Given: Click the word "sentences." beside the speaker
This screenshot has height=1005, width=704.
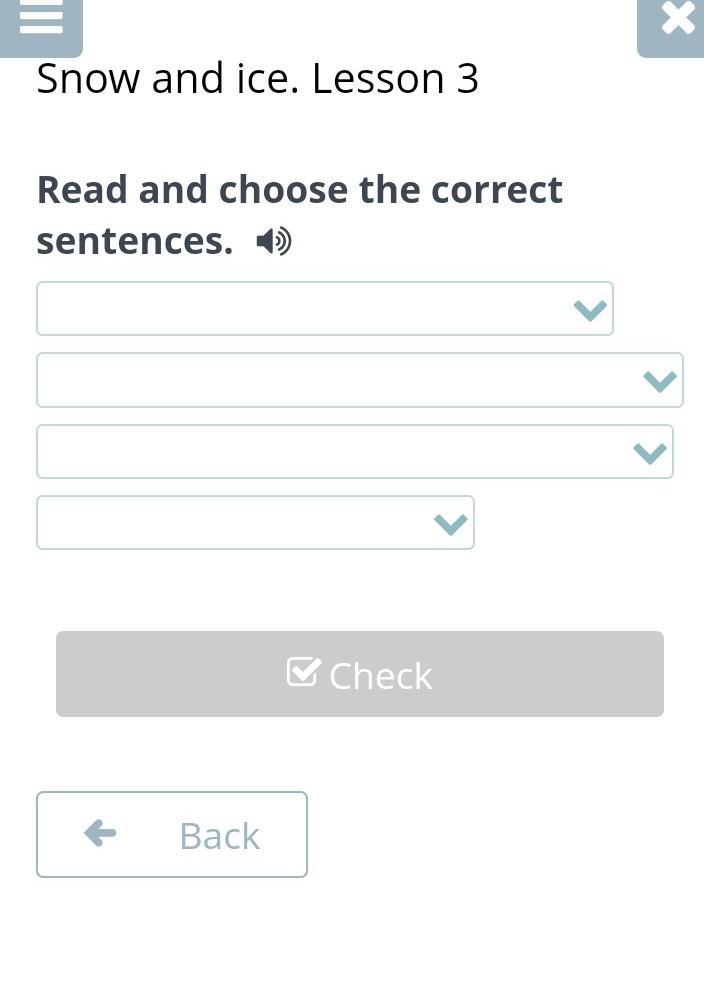Looking at the screenshot, I should pyautogui.click(x=134, y=241).
